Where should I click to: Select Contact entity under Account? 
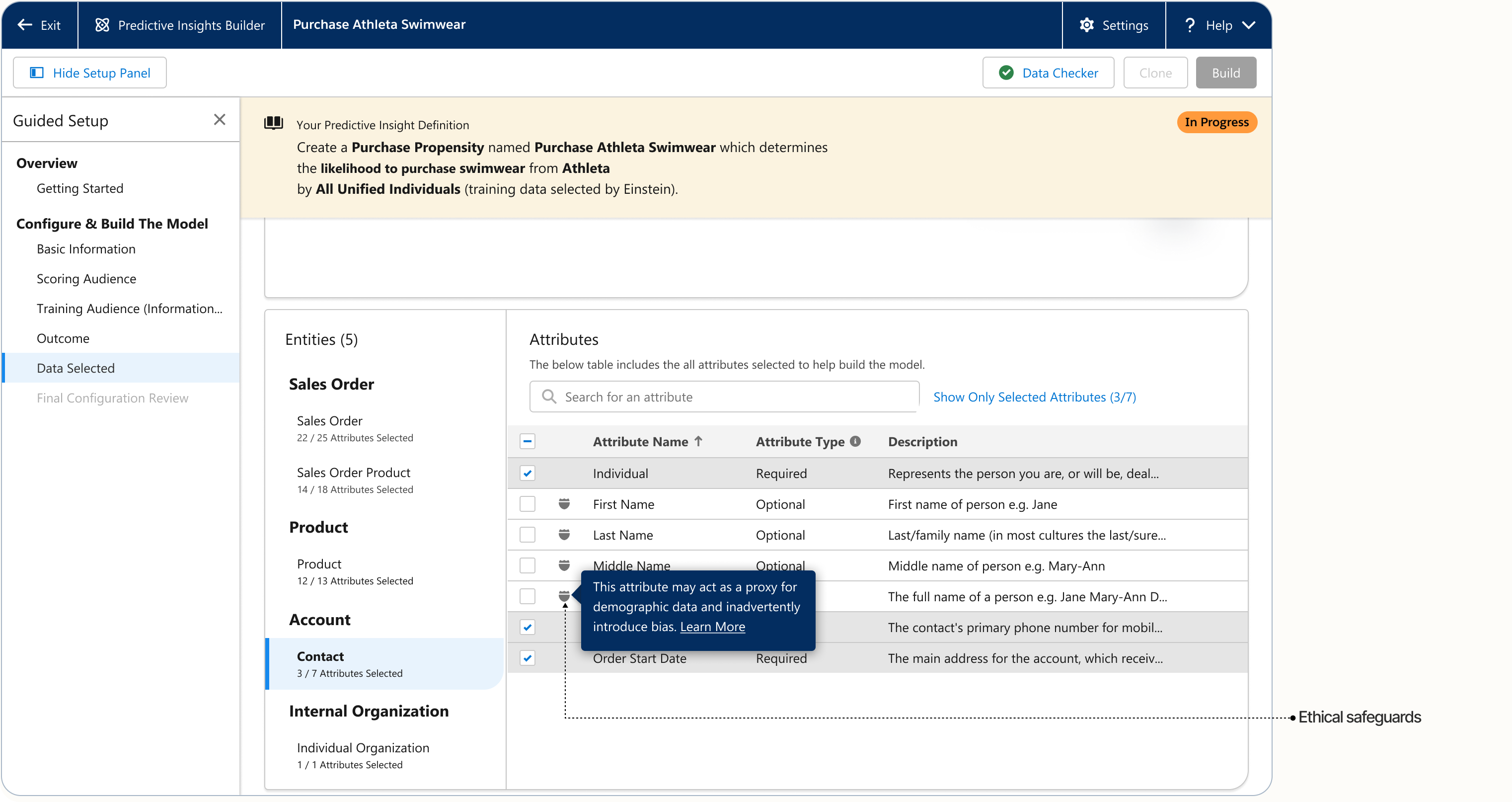click(x=384, y=664)
